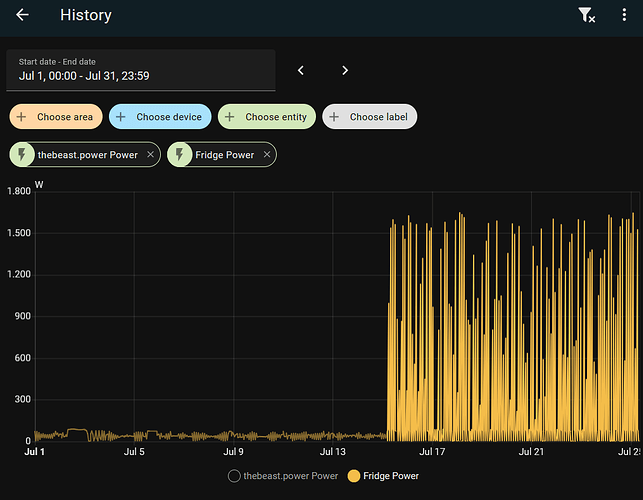Toggle thebeast.power Power series in legend
The height and width of the screenshot is (500, 643).
tap(283, 476)
